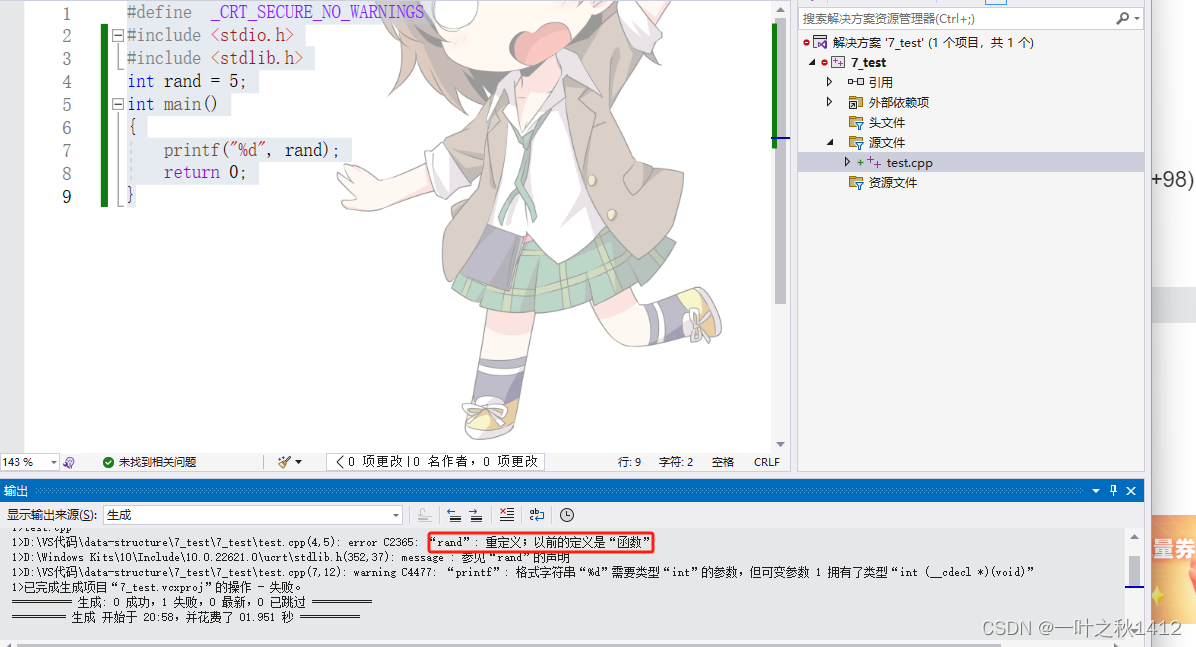The image size is (1196, 647).
Task: Click the CRLF line ending indicator
Action: click(x=766, y=461)
